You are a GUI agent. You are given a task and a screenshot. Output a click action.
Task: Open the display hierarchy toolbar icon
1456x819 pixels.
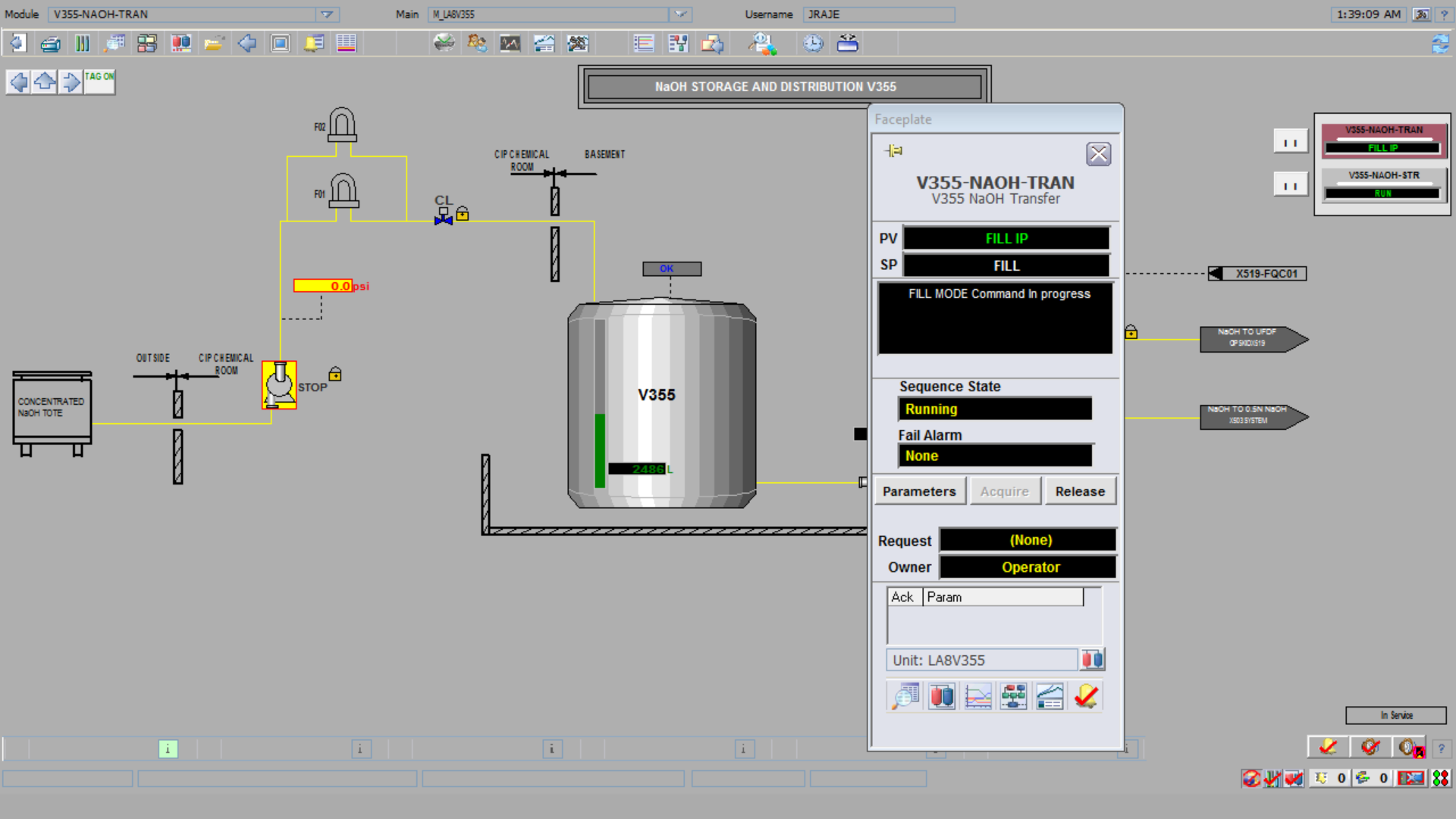[x=147, y=43]
